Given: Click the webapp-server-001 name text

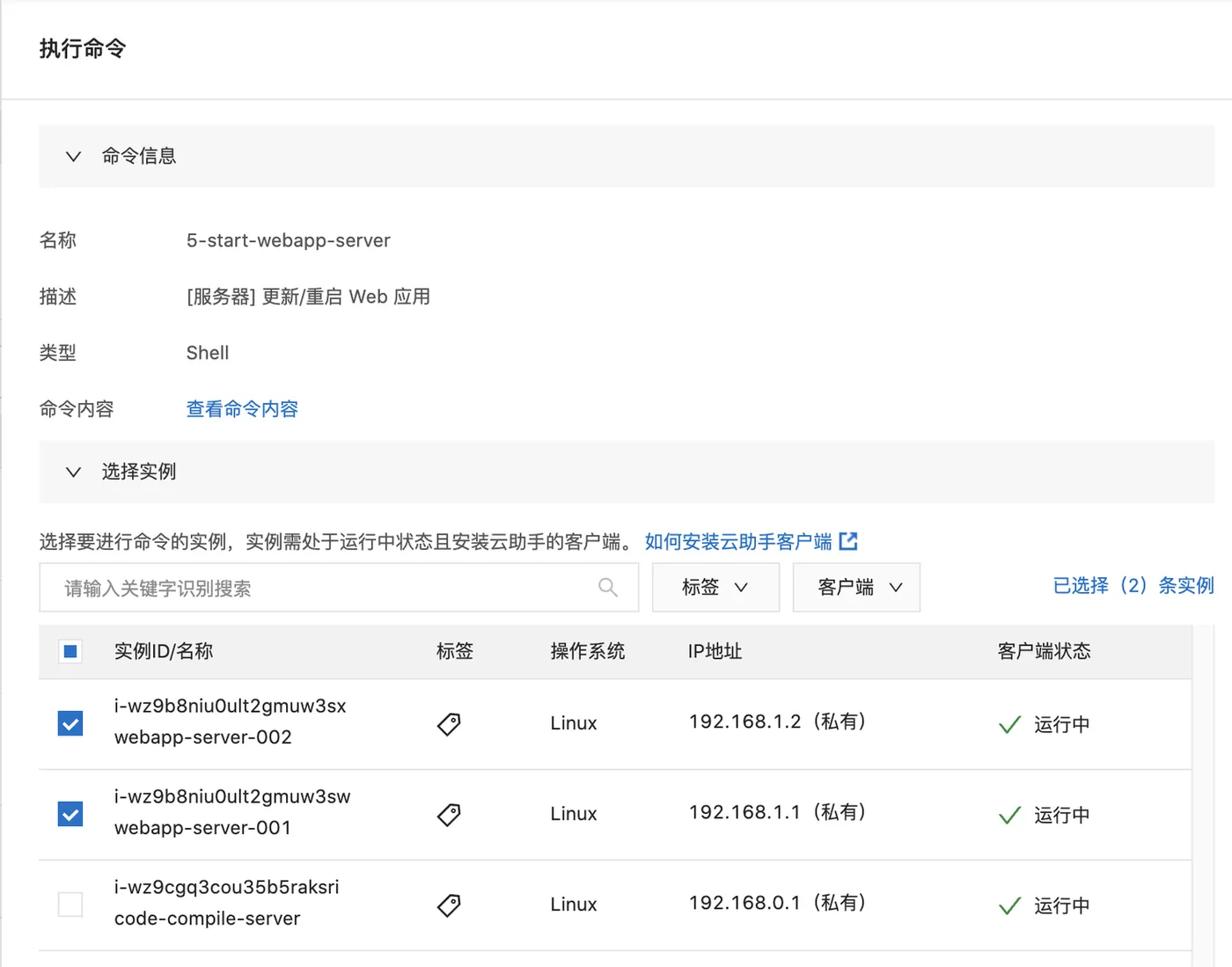Looking at the screenshot, I should 203,828.
